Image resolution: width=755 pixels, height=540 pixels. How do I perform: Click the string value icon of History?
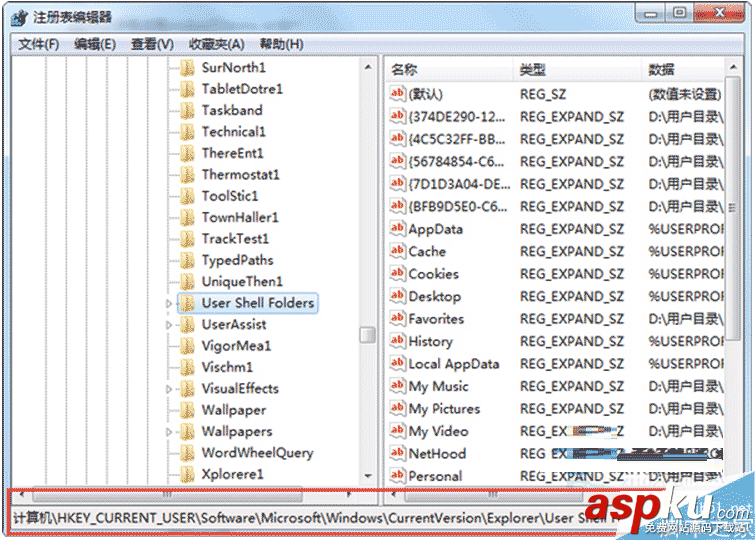397,341
